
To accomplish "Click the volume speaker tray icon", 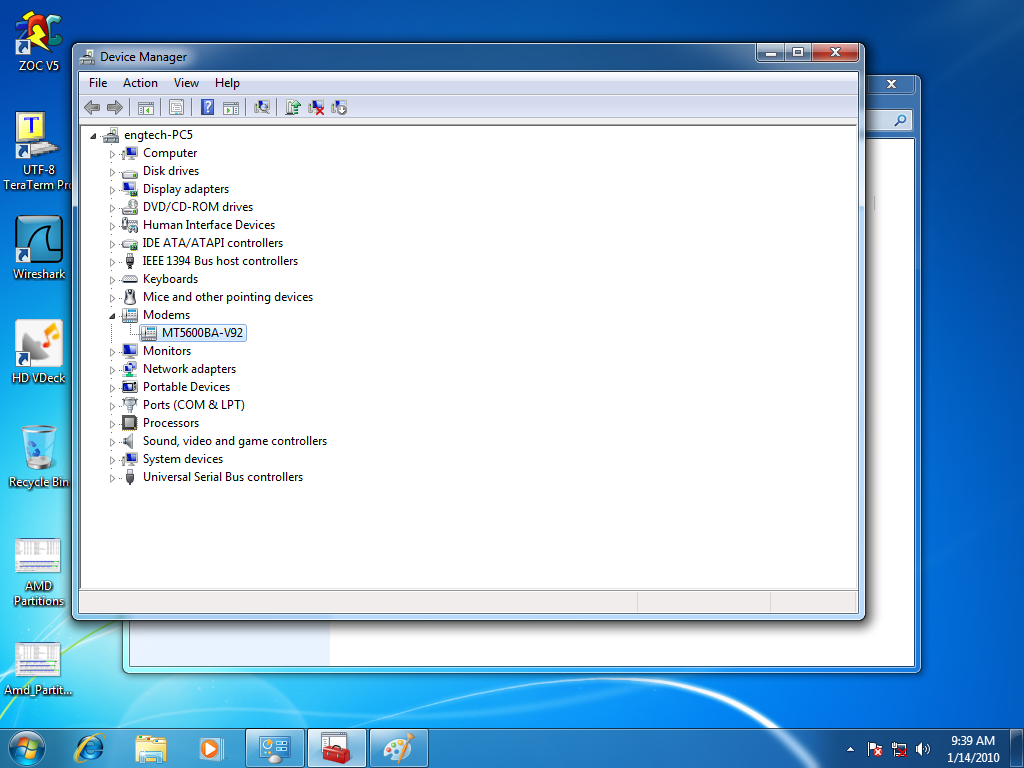I will (922, 748).
